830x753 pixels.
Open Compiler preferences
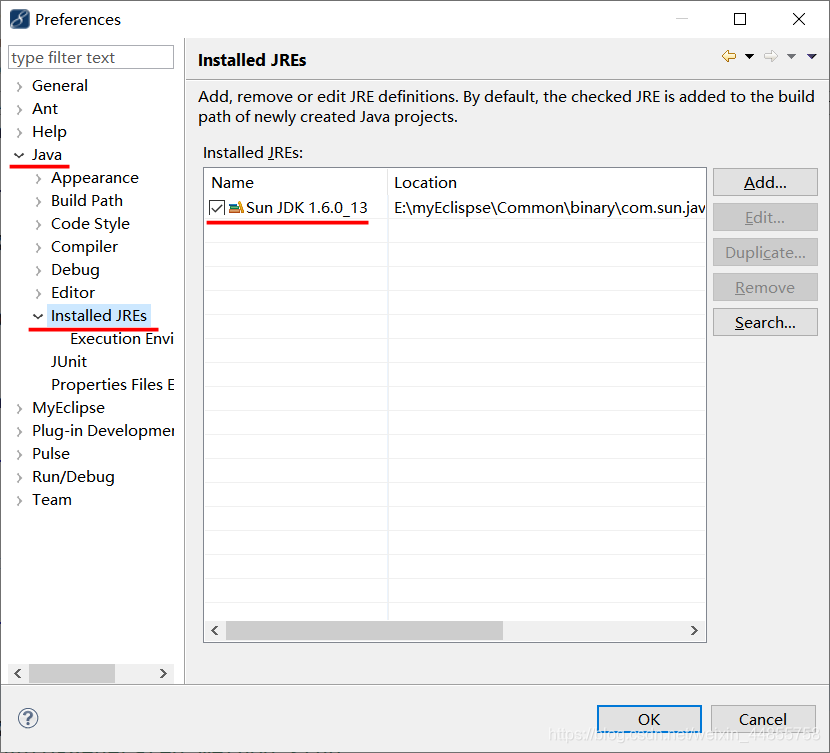pos(84,247)
